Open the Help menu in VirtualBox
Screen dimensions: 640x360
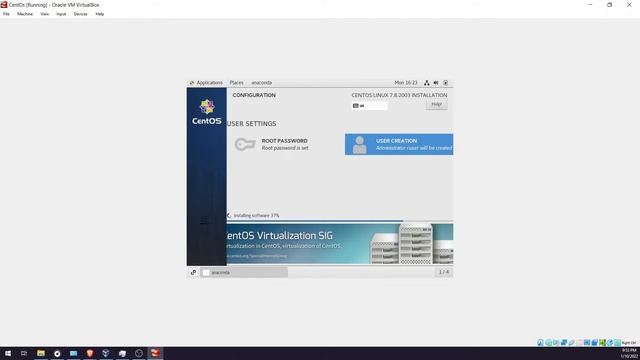pyautogui.click(x=100, y=14)
